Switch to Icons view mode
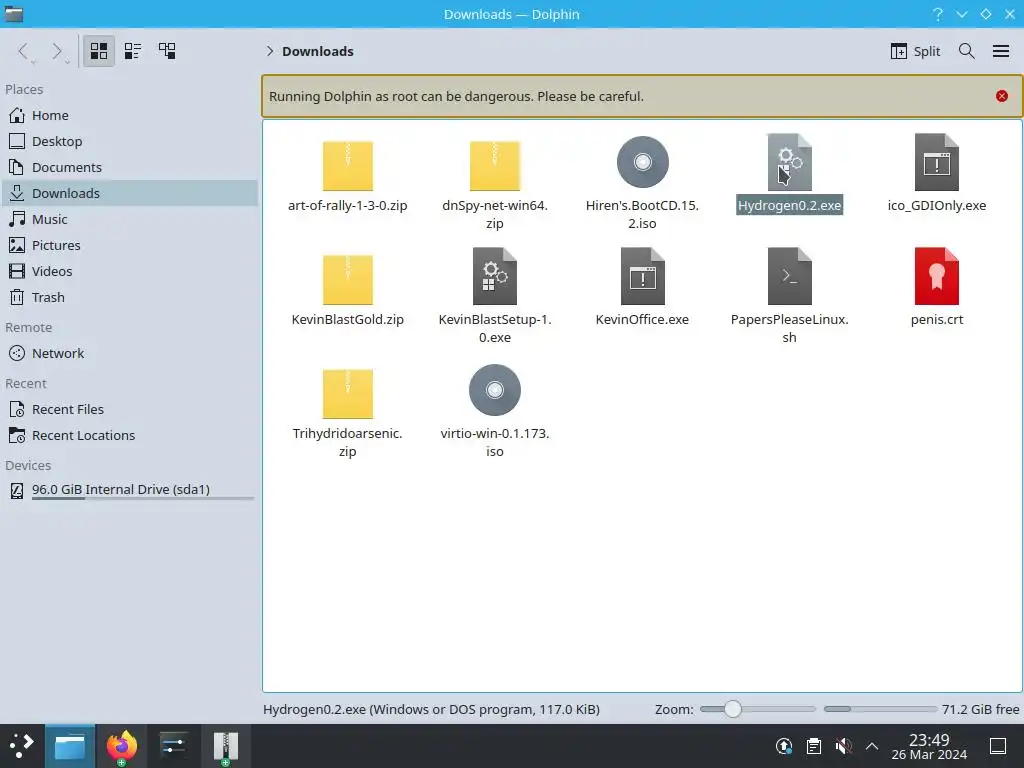1024x768 pixels. (x=99, y=51)
